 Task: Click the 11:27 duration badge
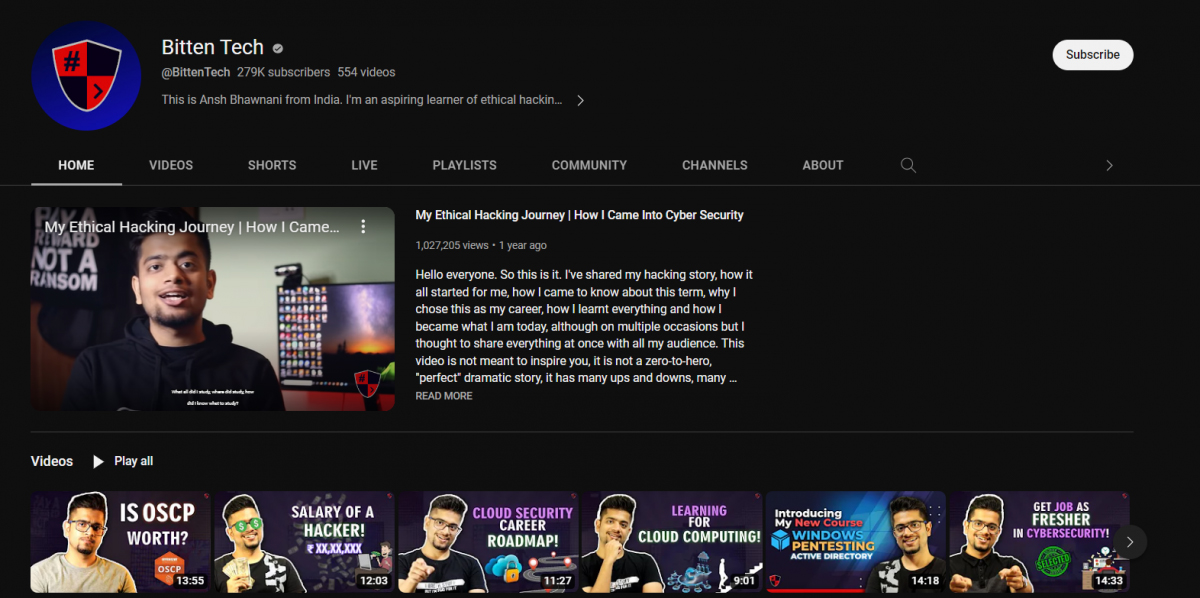coord(557,580)
